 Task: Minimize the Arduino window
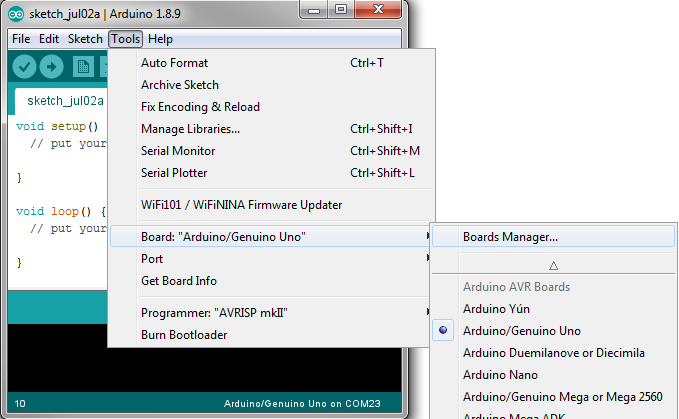[x=314, y=10]
